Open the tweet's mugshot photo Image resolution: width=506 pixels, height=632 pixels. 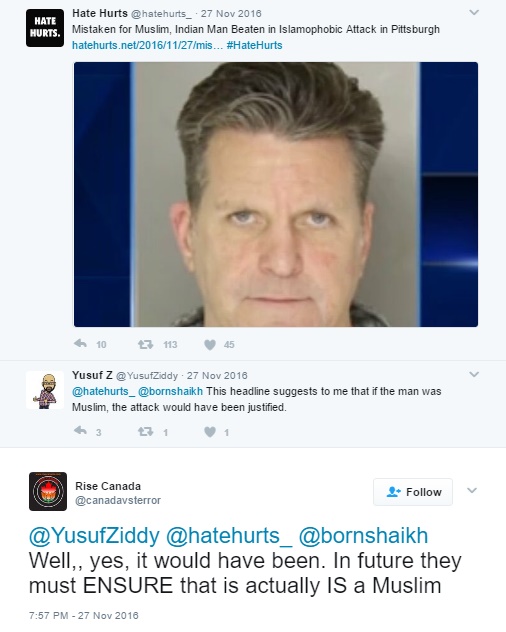coord(276,194)
